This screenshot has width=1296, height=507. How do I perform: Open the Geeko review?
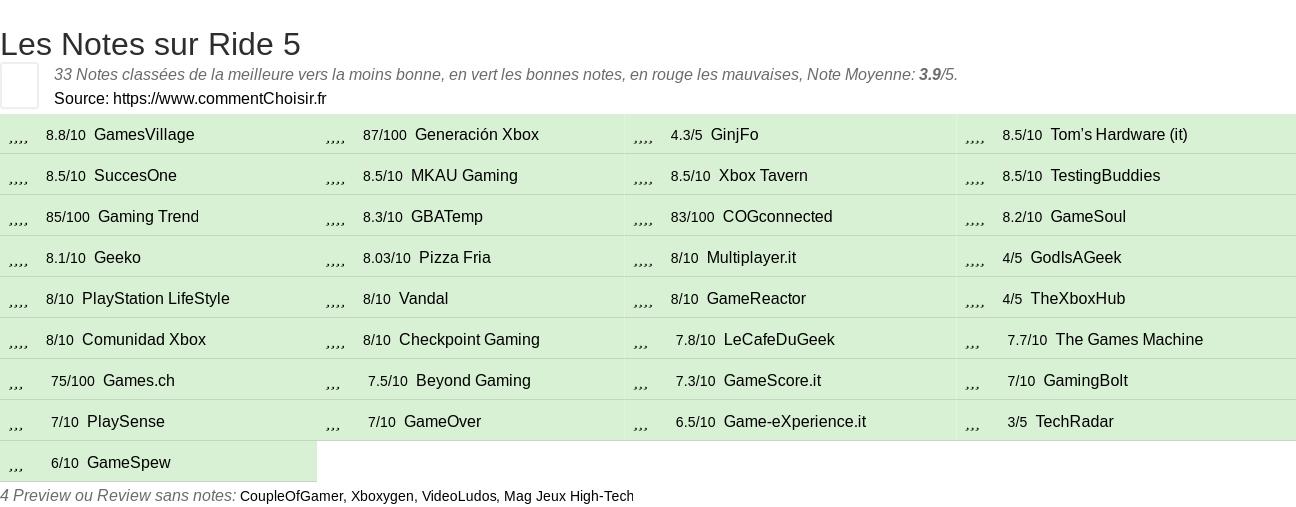tap(117, 258)
